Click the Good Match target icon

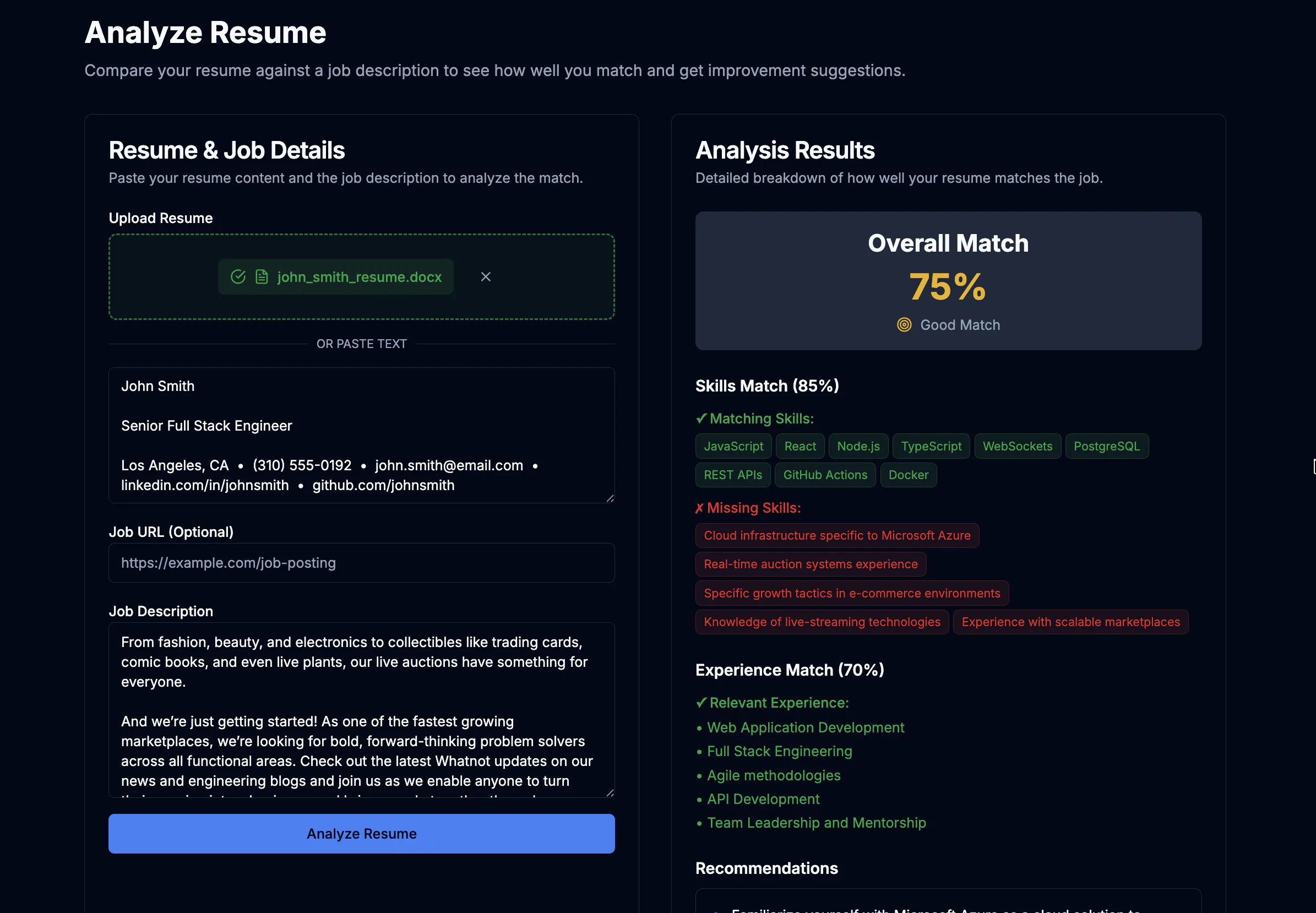pos(904,325)
